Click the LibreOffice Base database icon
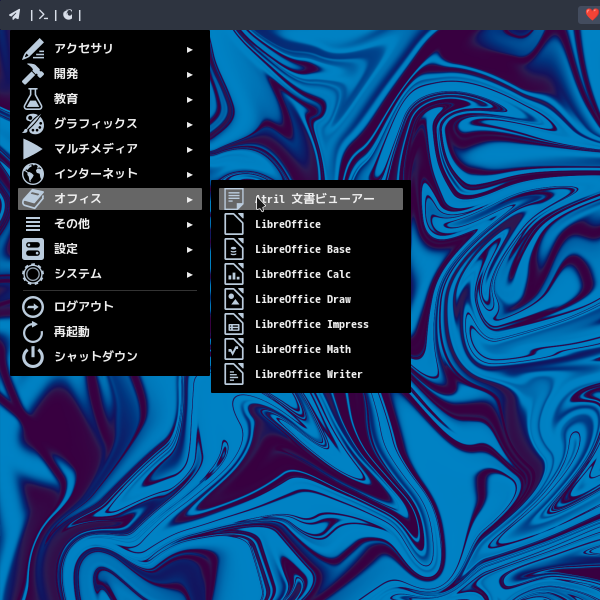 pyautogui.click(x=234, y=249)
